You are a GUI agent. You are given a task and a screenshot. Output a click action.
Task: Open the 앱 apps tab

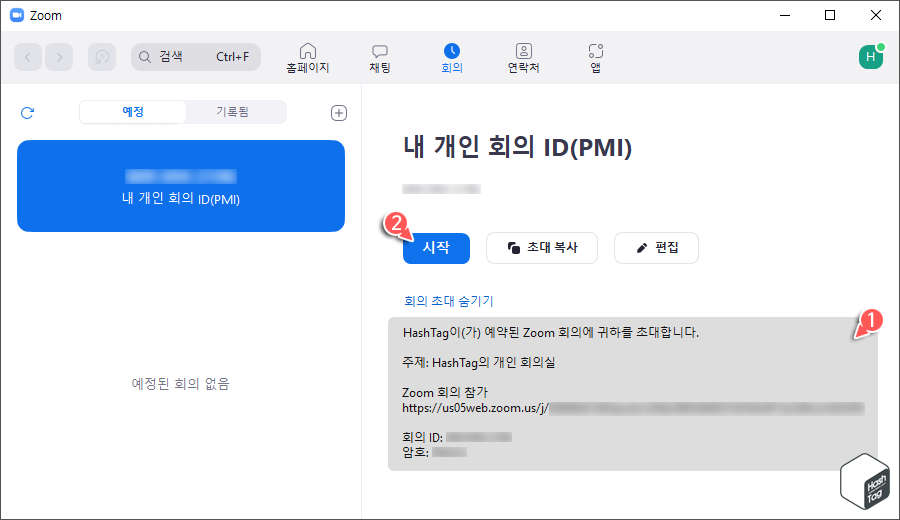596,58
